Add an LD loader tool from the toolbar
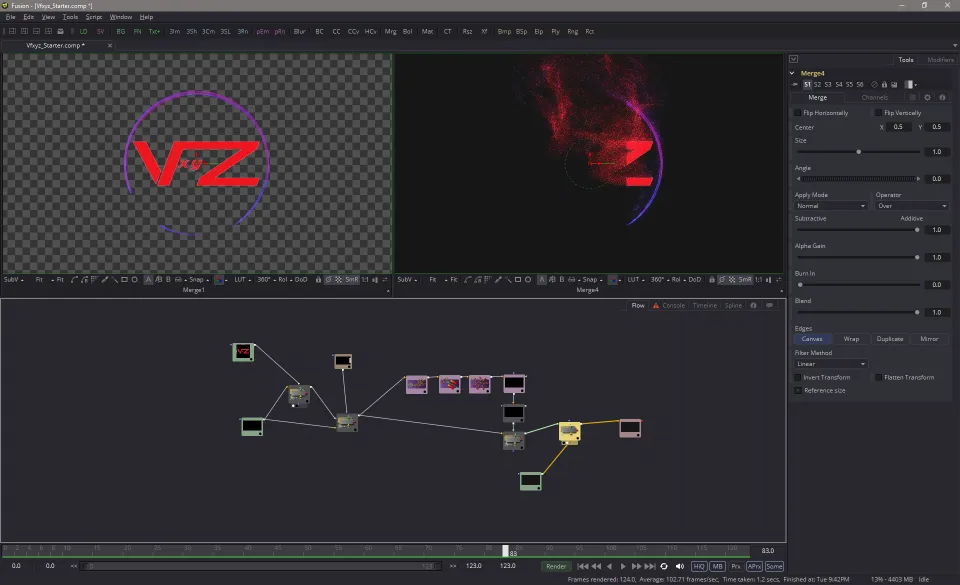Image resolution: width=960 pixels, height=585 pixels. 83,31
